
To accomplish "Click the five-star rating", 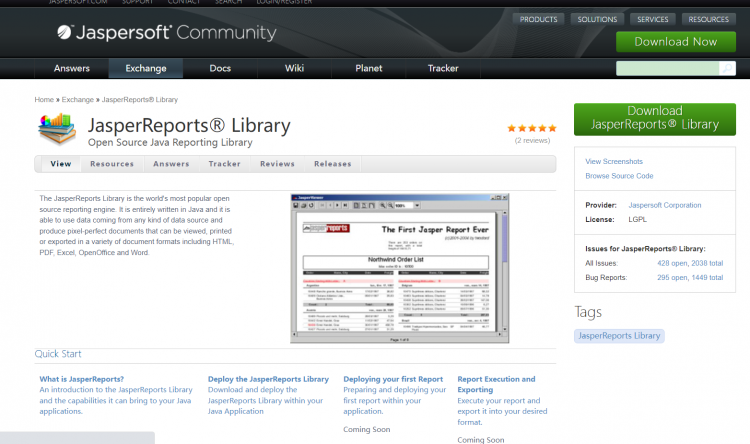I will point(532,128).
